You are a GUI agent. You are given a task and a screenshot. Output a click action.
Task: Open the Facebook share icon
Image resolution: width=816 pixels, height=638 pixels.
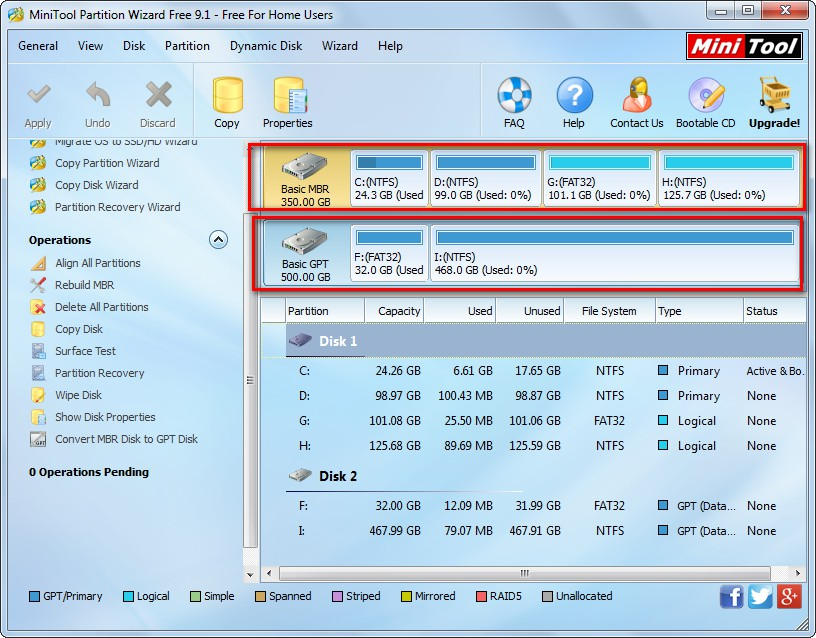731,597
